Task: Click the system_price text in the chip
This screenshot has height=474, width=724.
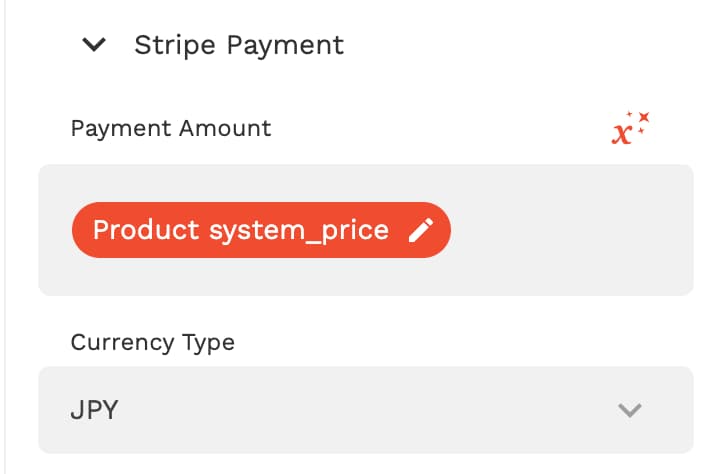Action: click(x=299, y=230)
